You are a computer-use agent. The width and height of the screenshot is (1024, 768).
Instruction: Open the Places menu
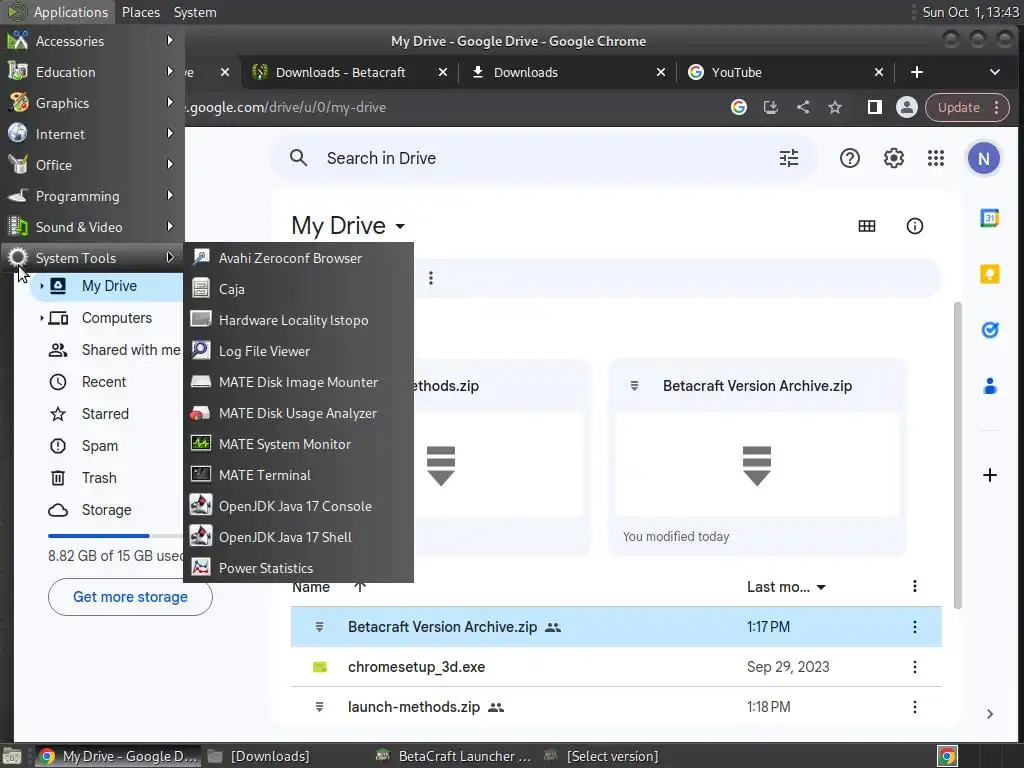point(140,12)
